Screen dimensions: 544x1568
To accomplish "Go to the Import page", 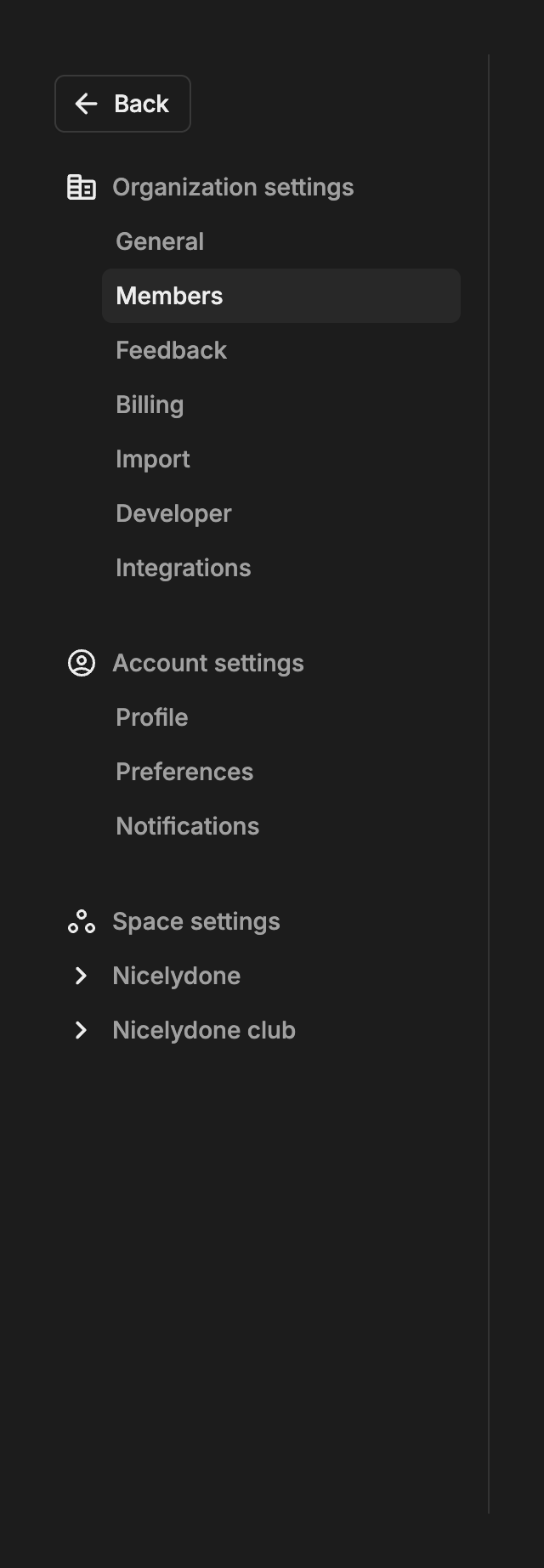I will pos(153,459).
